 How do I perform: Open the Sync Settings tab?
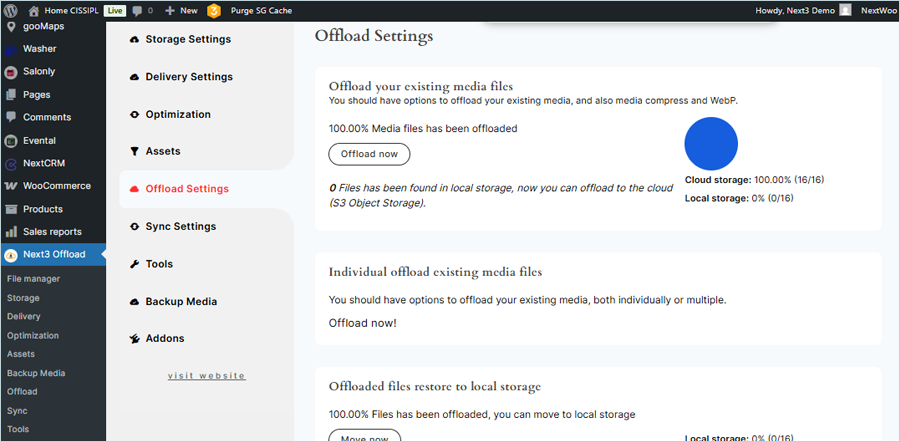[x=180, y=226]
